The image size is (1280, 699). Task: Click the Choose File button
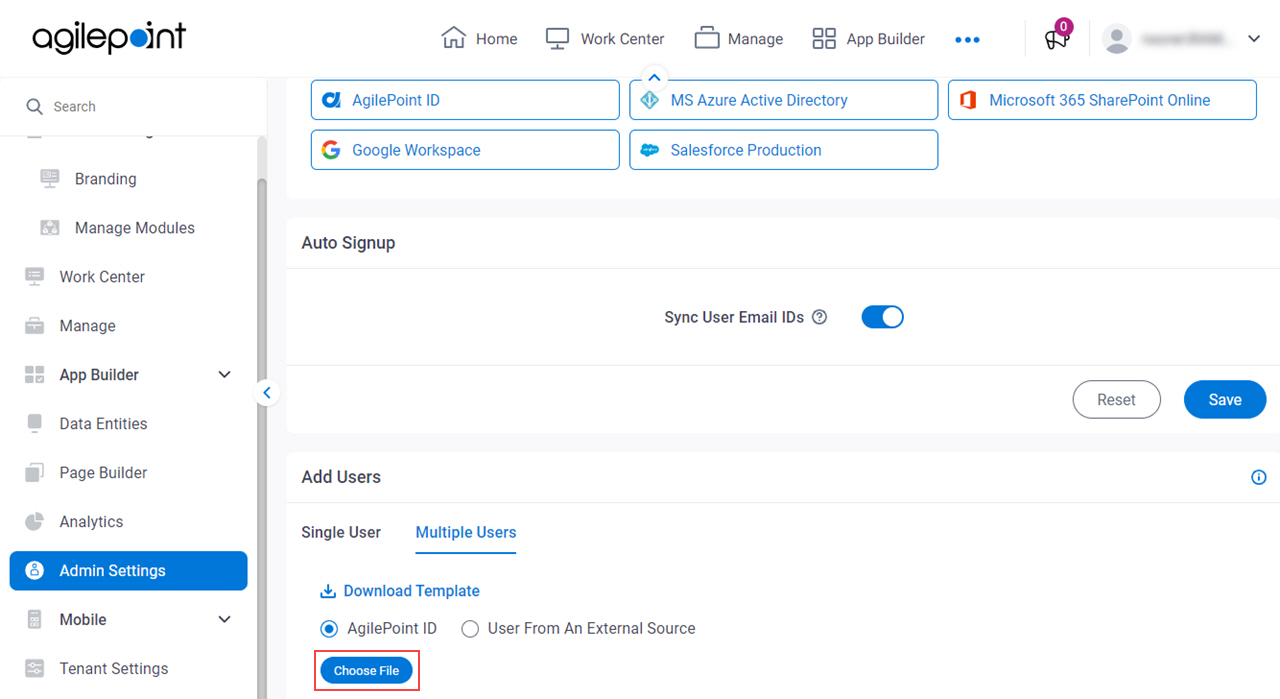click(x=367, y=671)
